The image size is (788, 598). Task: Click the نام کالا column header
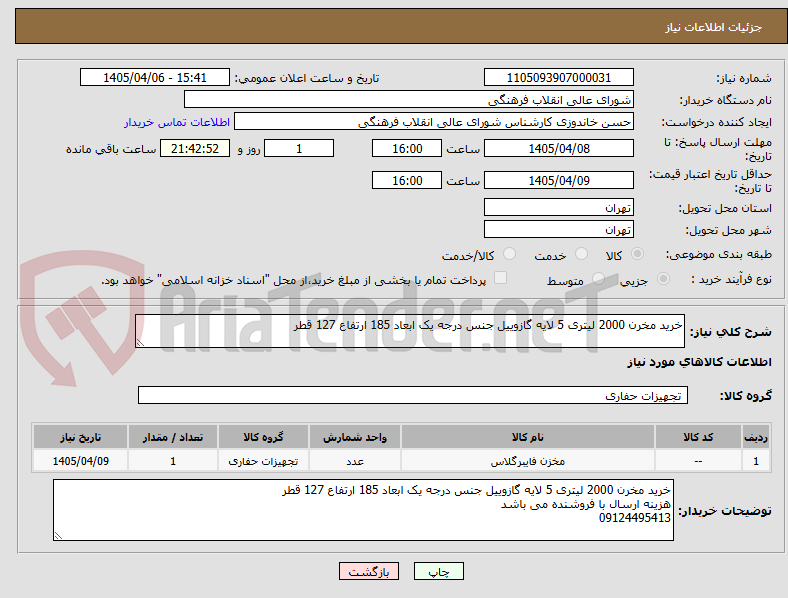(528, 437)
